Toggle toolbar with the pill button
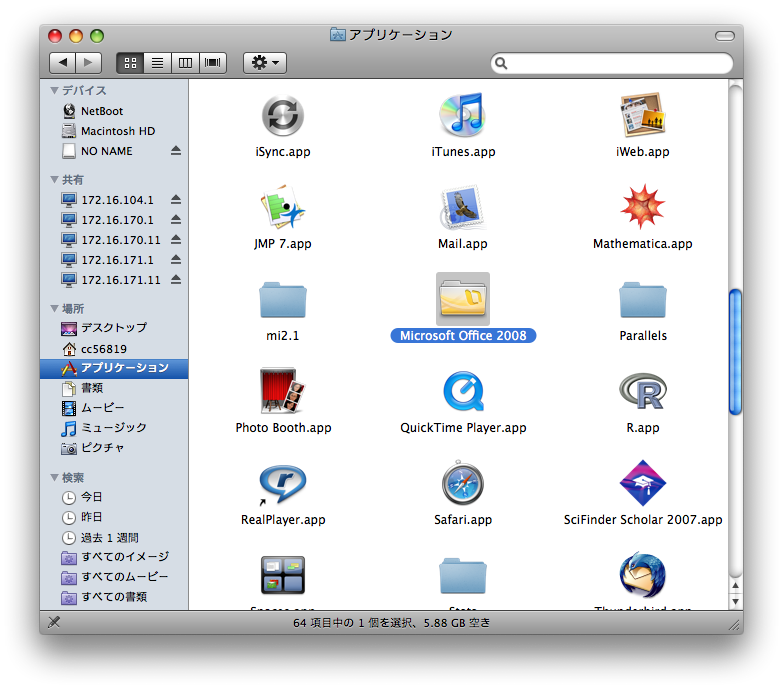The width and height of the screenshot is (783, 689). 725,36
